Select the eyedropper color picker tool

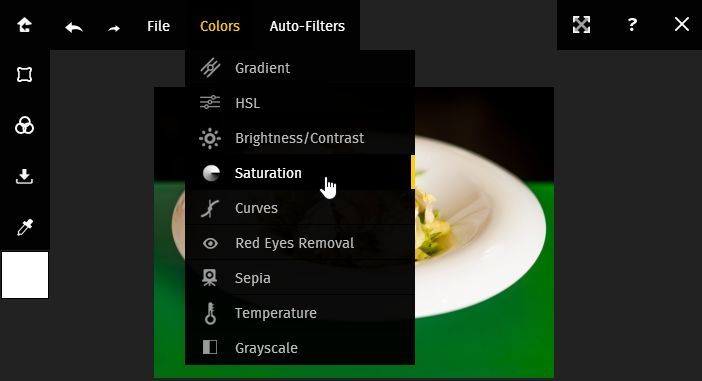click(x=25, y=227)
